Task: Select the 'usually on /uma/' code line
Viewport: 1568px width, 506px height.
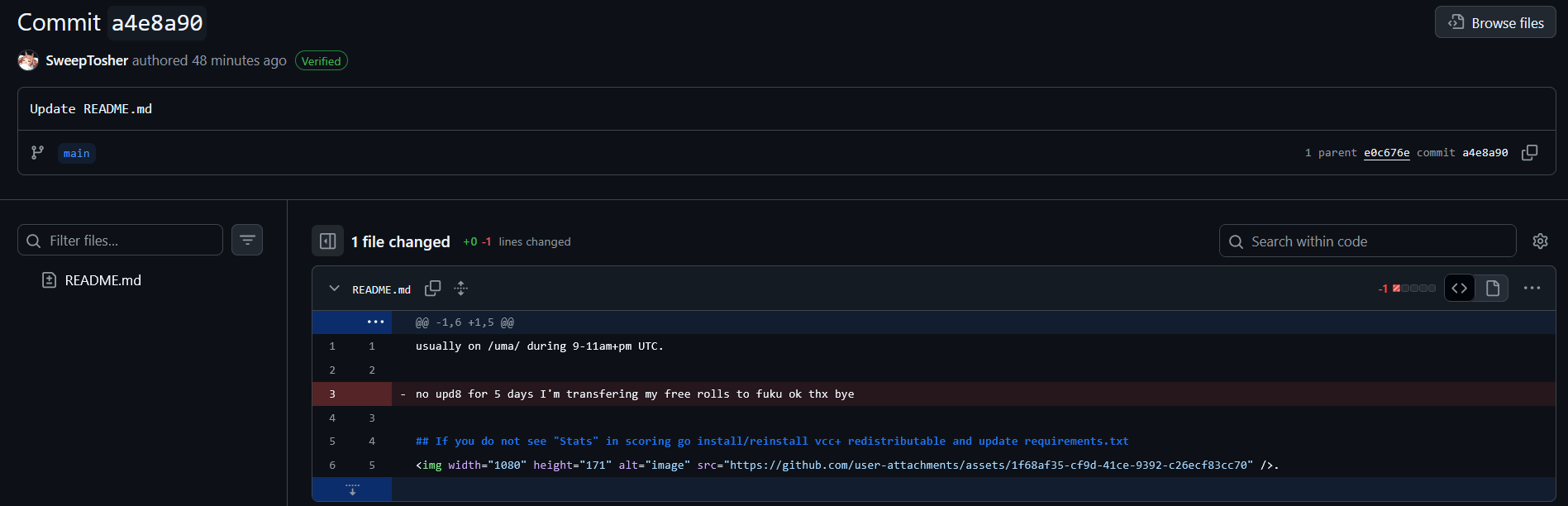Action: [x=540, y=346]
